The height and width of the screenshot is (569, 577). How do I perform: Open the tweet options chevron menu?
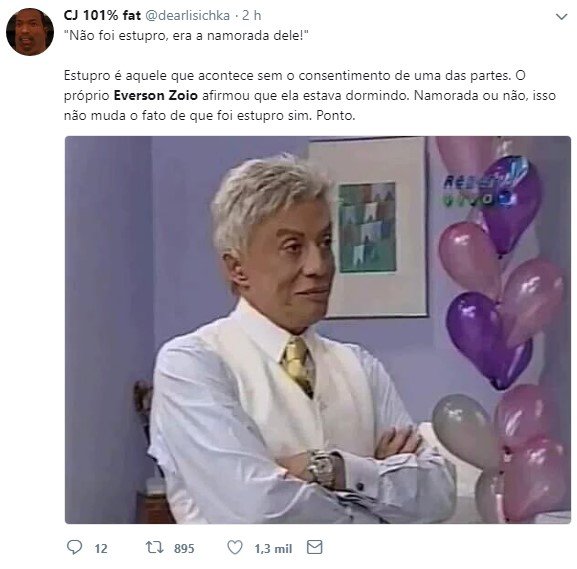561,17
